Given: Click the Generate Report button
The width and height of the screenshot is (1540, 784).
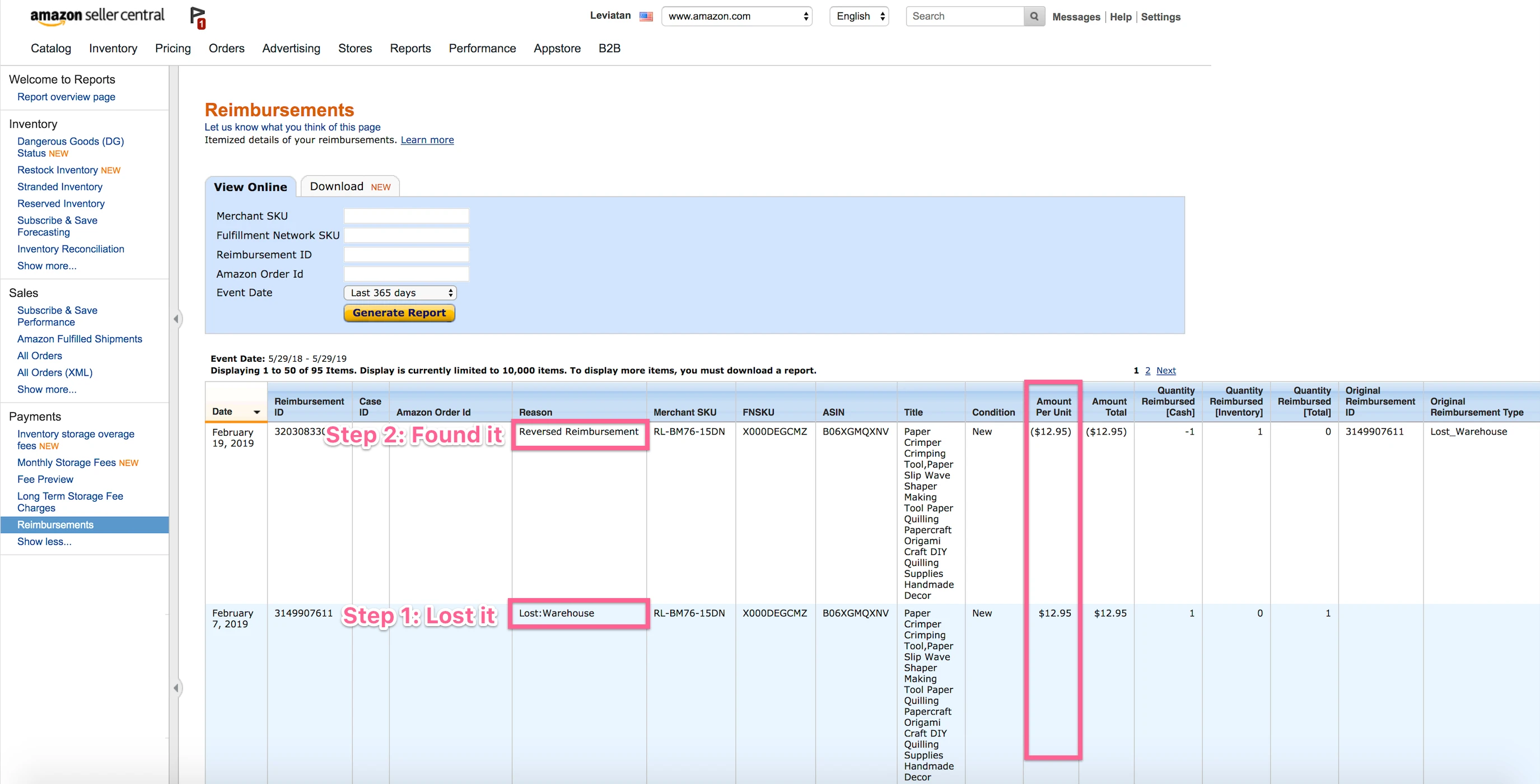Looking at the screenshot, I should 399,313.
